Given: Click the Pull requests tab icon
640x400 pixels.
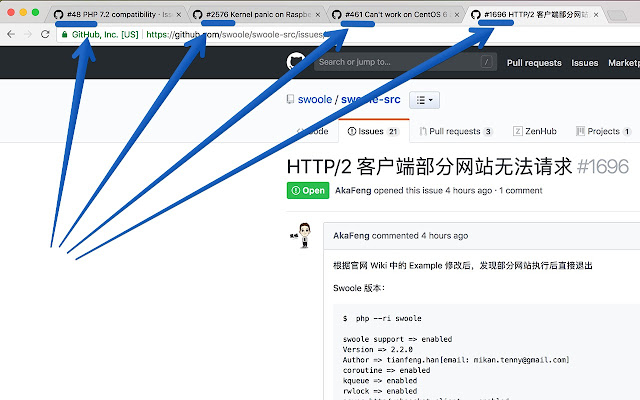Looking at the screenshot, I should (423, 131).
